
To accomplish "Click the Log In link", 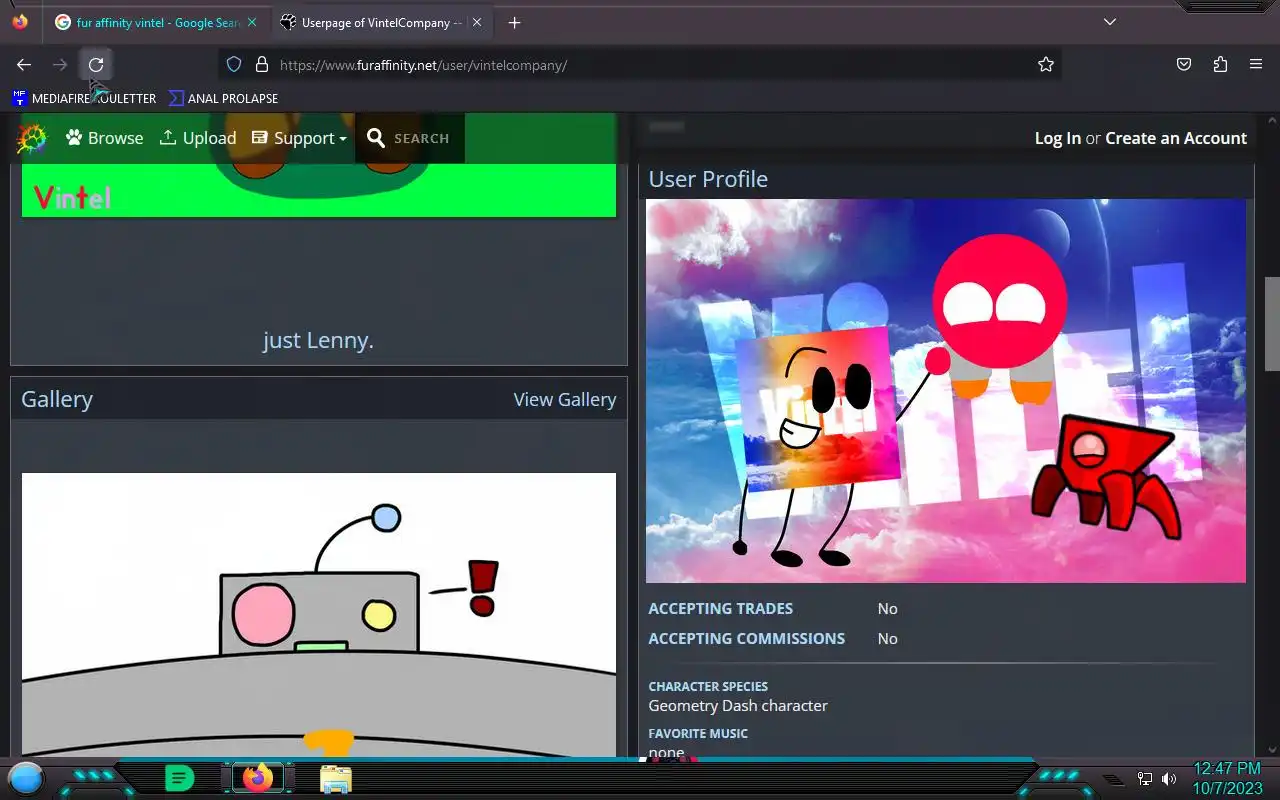I will (x=1058, y=138).
